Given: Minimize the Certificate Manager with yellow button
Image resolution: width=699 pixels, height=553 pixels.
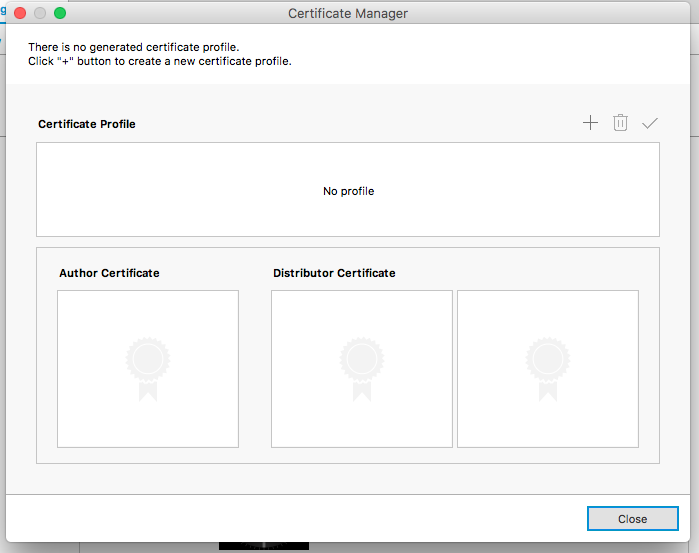Looking at the screenshot, I should (x=39, y=13).
